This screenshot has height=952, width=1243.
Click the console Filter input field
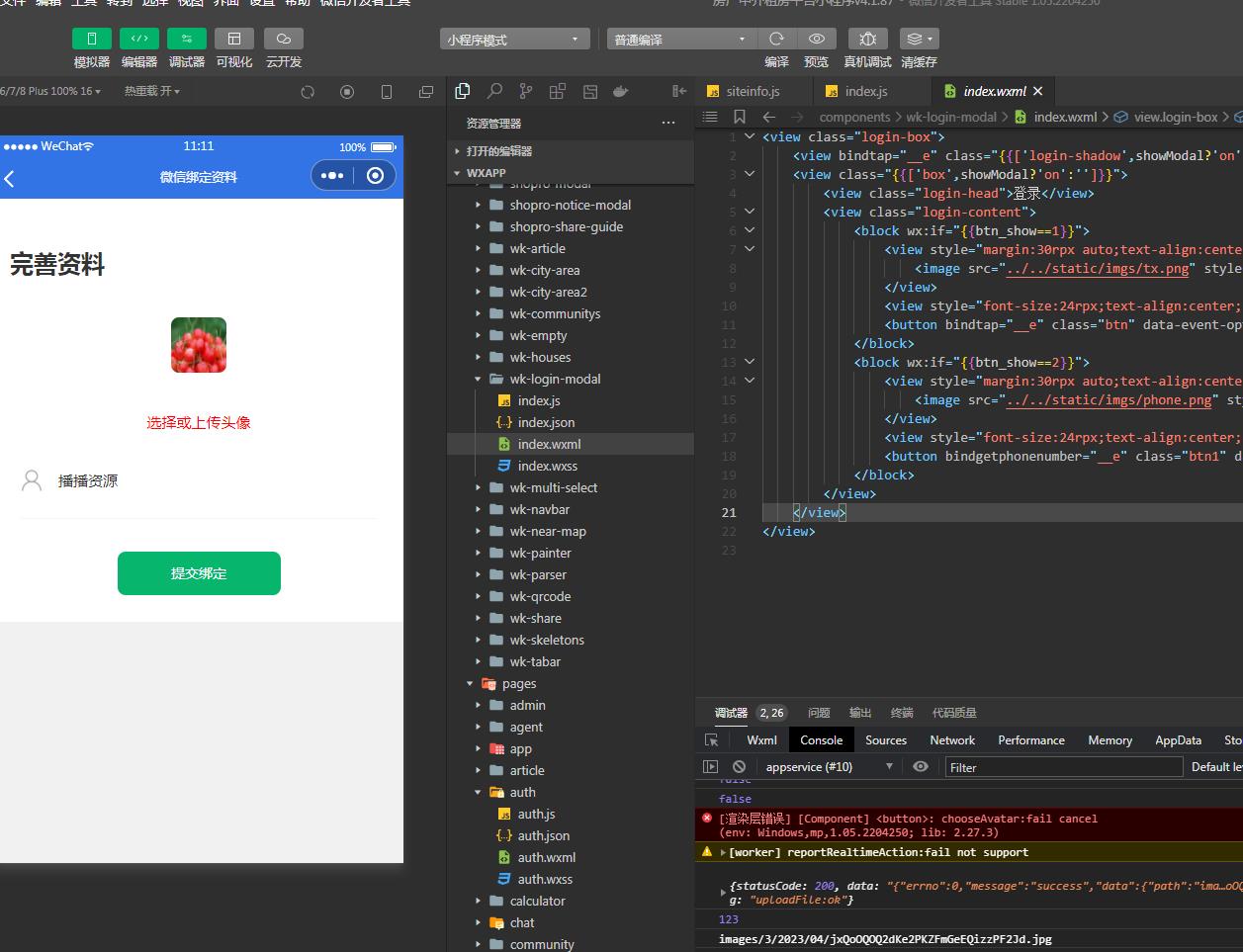1062,767
